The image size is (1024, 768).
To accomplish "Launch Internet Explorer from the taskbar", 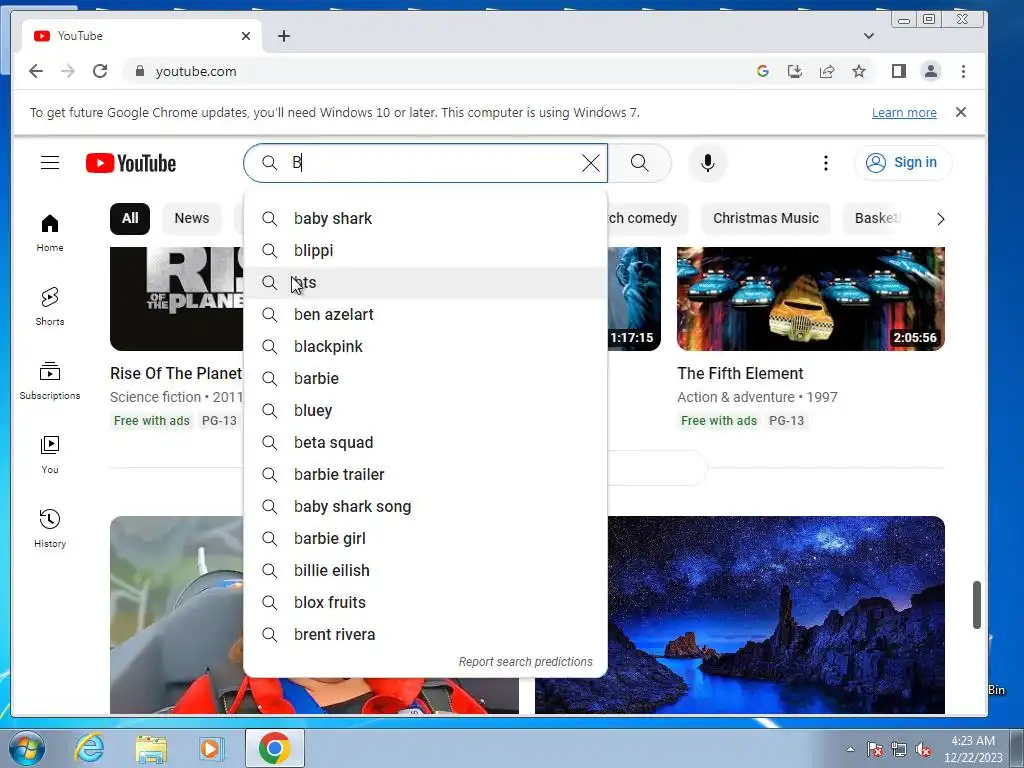I will [89, 748].
